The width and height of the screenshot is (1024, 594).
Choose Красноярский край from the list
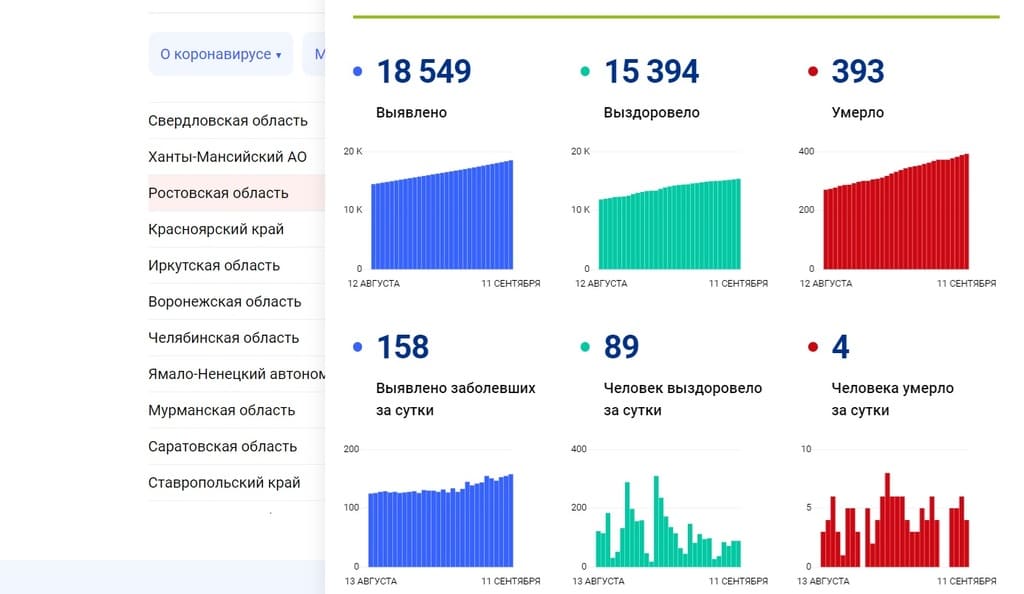216,229
